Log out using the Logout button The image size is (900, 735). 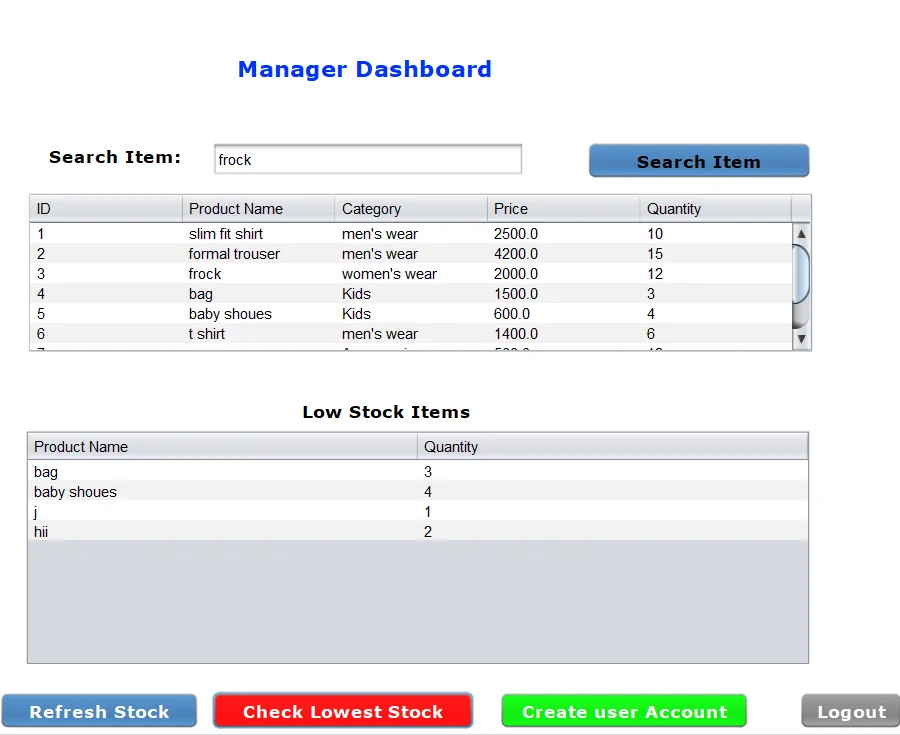click(851, 711)
